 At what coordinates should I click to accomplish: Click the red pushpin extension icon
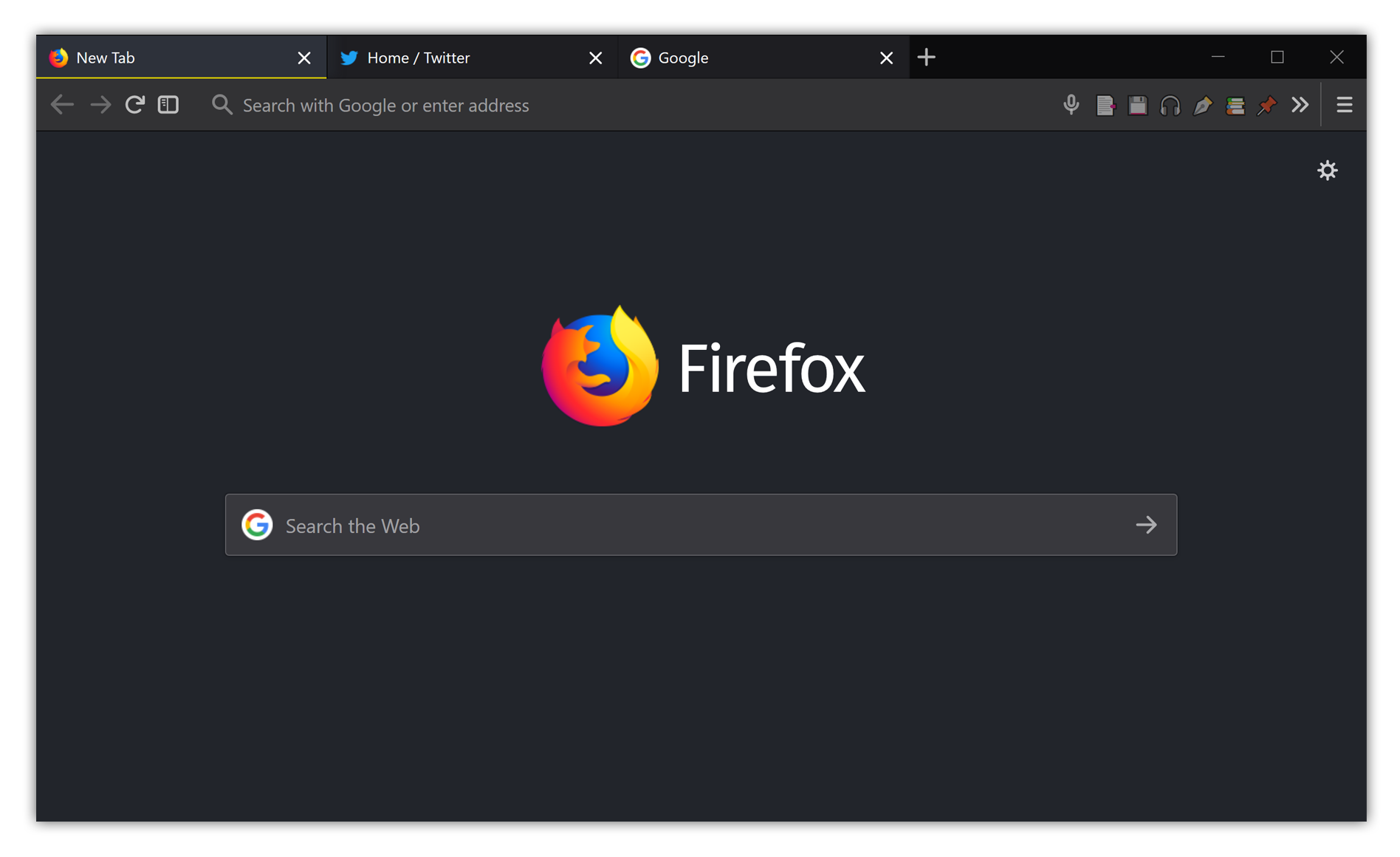1267,106
